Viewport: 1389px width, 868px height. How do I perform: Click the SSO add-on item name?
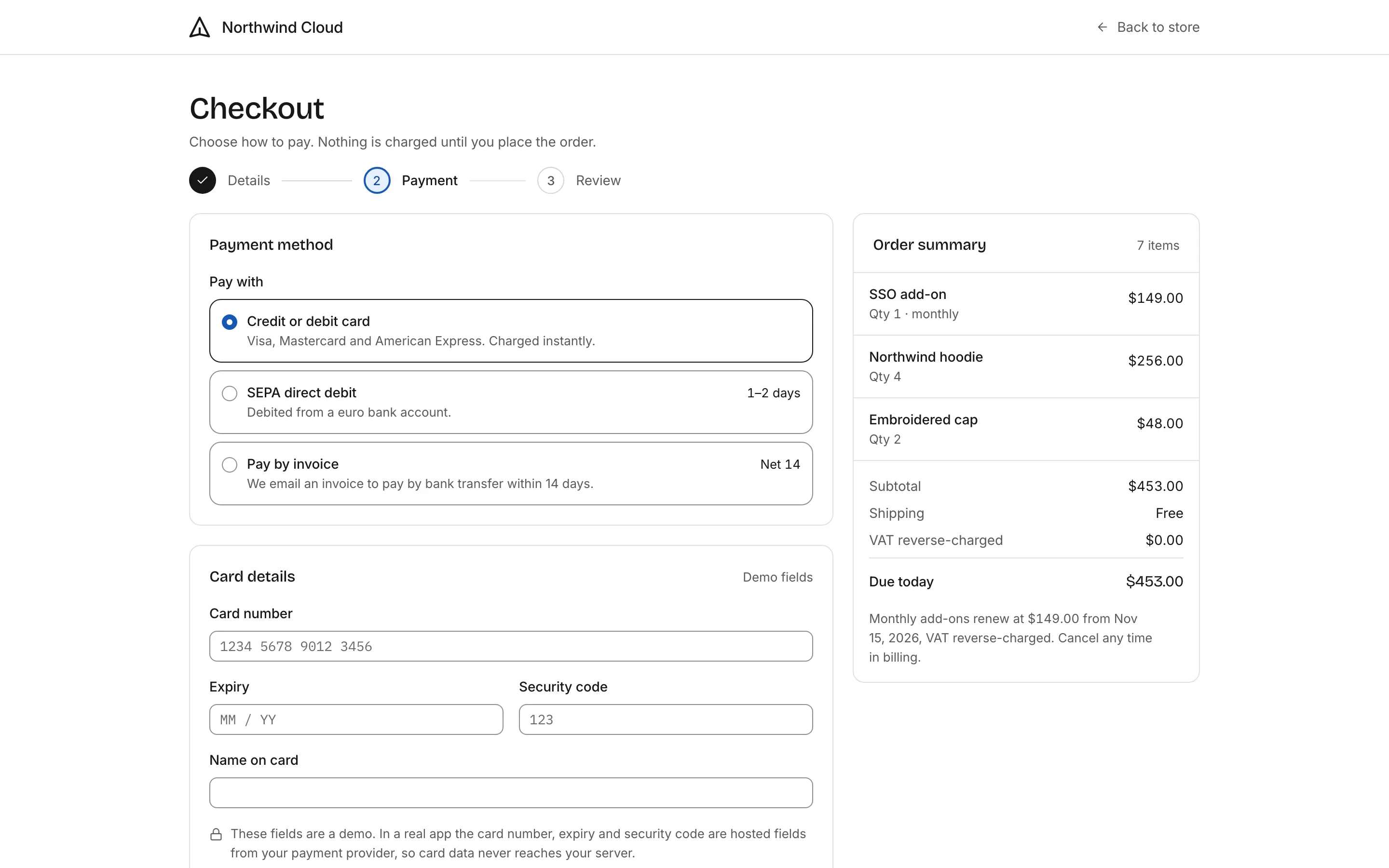(908, 294)
